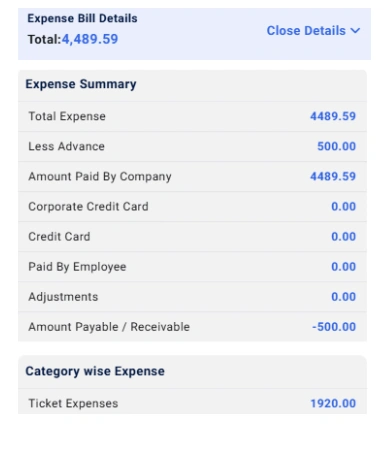Select the Ticket Expenses row label

coord(73,404)
